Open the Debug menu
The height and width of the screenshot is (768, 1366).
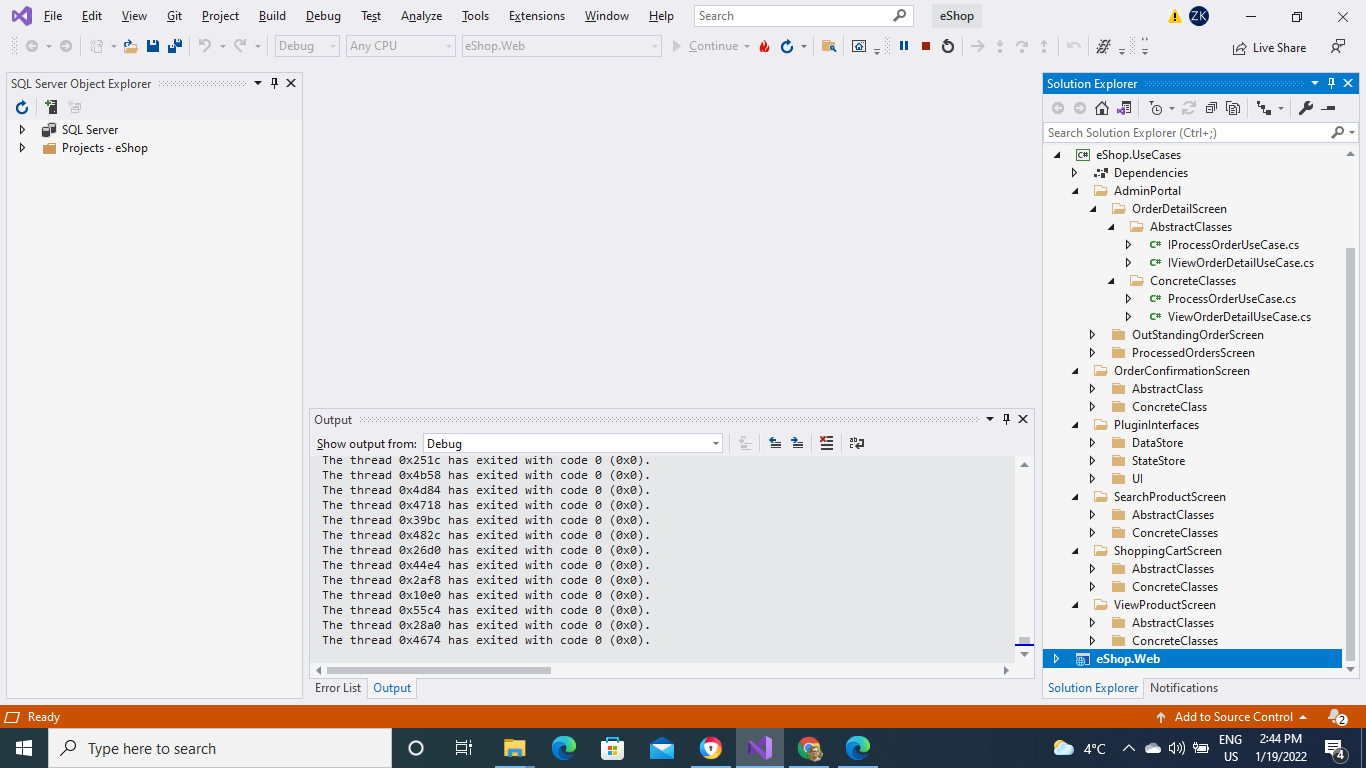[x=322, y=15]
